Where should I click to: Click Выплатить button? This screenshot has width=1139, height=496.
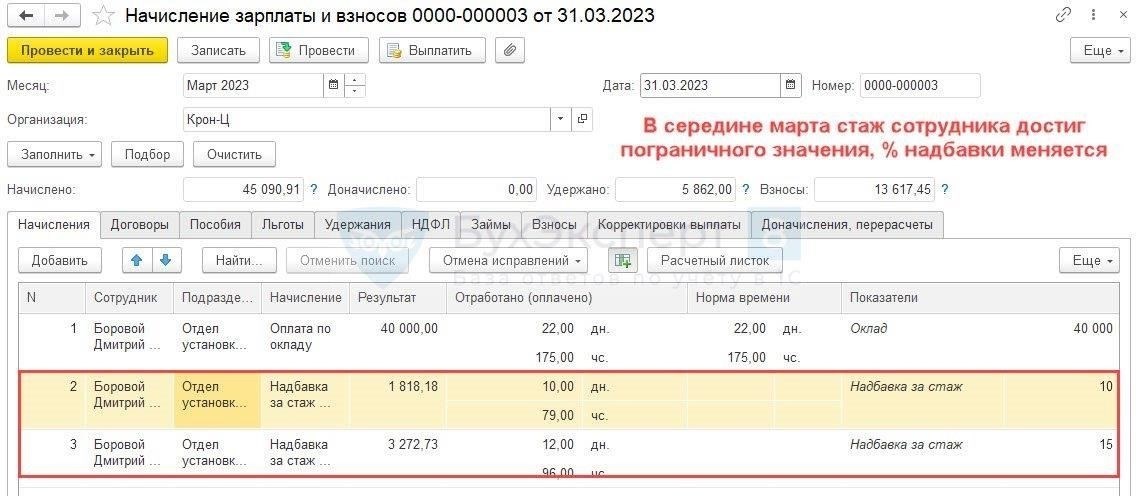coord(431,50)
